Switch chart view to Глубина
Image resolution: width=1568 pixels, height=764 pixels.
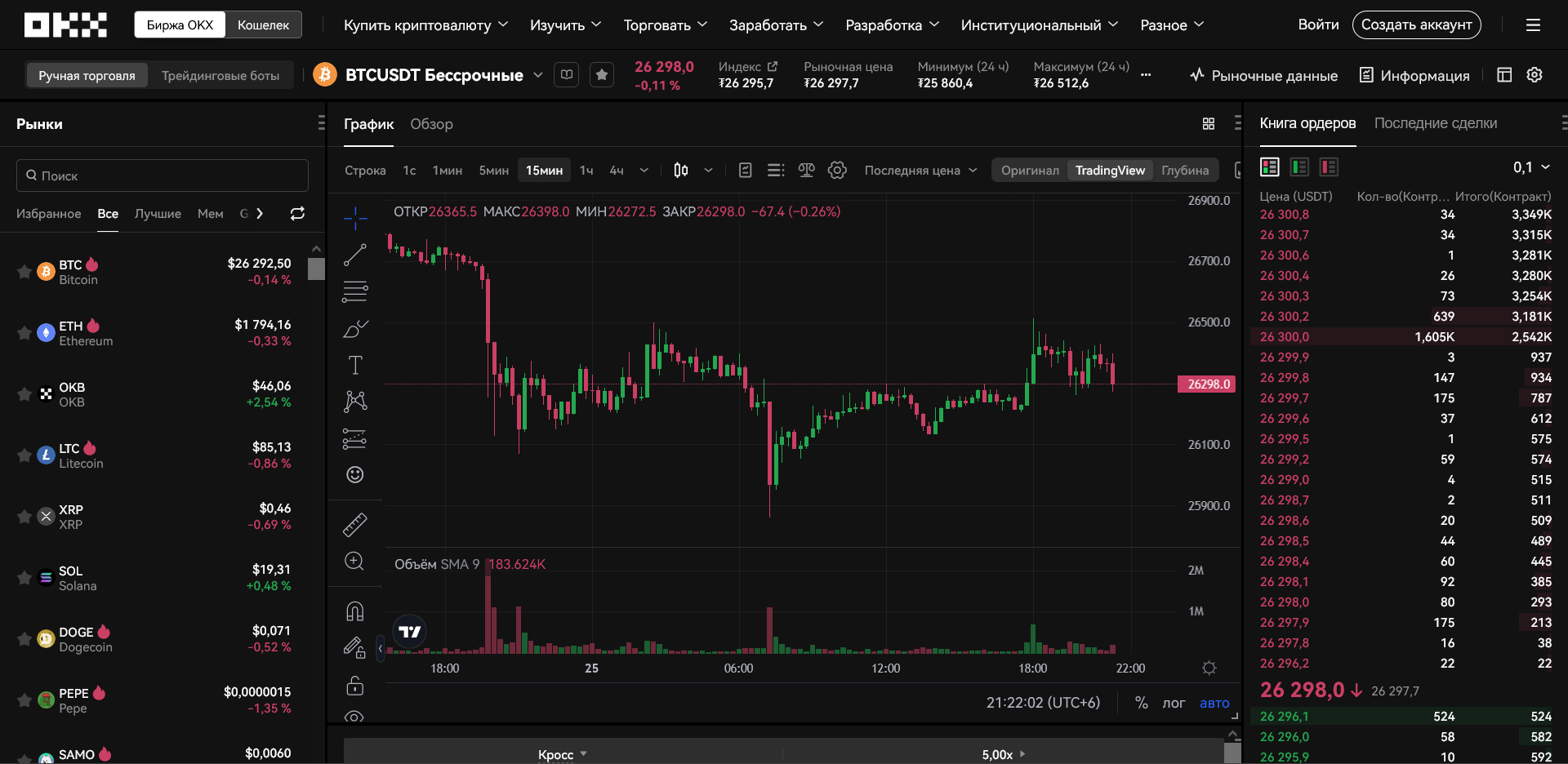coord(1185,170)
